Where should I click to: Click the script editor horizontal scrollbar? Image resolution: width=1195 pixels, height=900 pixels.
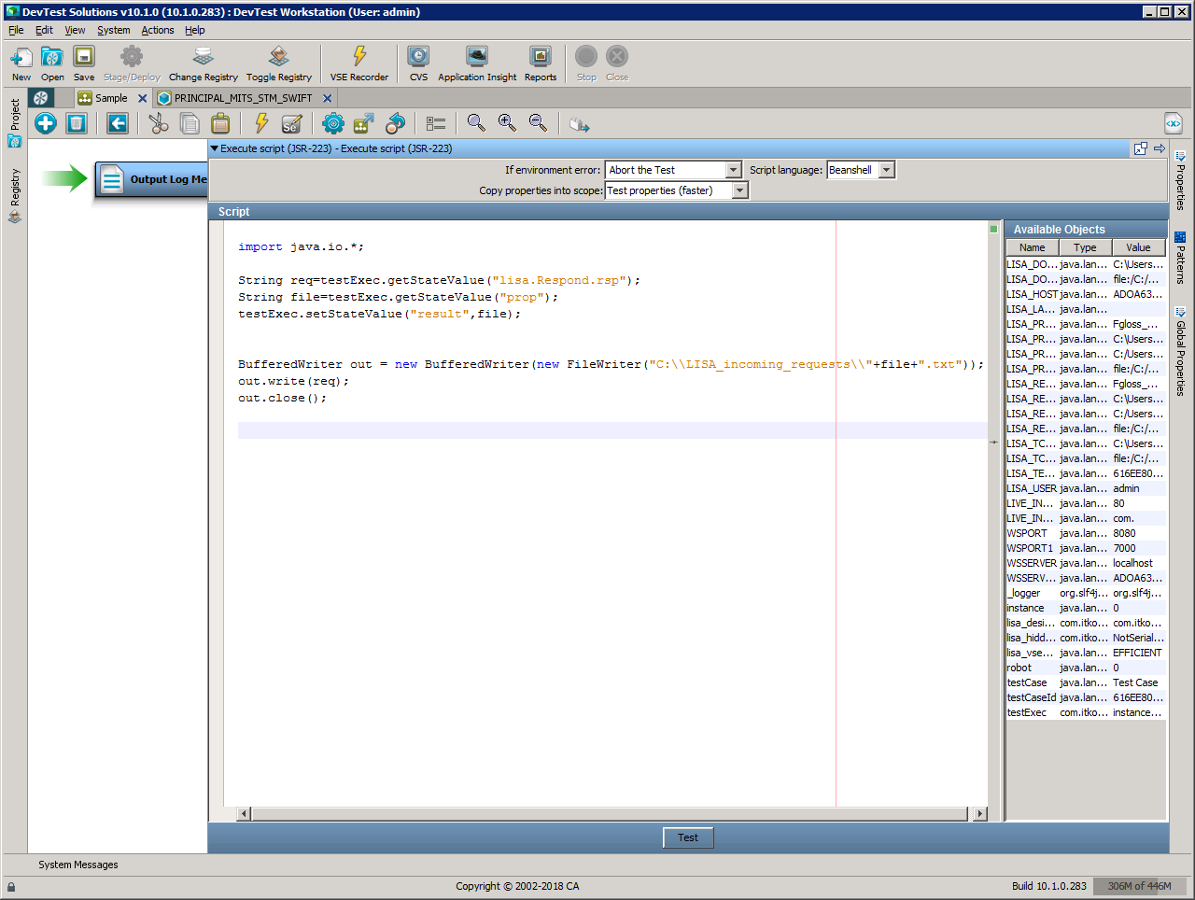tap(610, 814)
